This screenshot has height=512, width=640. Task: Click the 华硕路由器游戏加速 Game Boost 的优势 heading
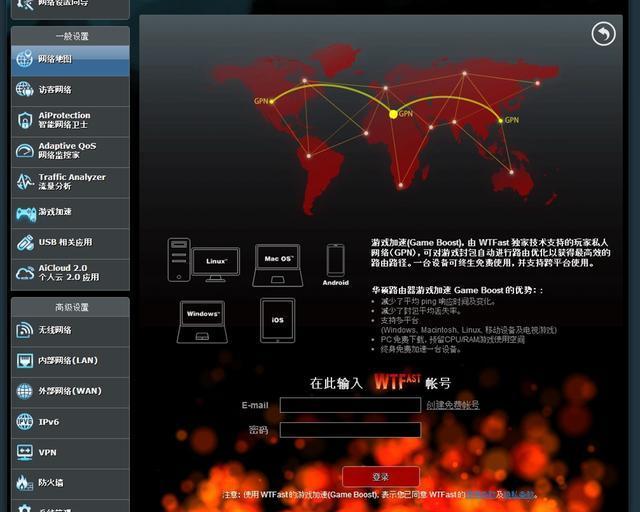tap(457, 290)
